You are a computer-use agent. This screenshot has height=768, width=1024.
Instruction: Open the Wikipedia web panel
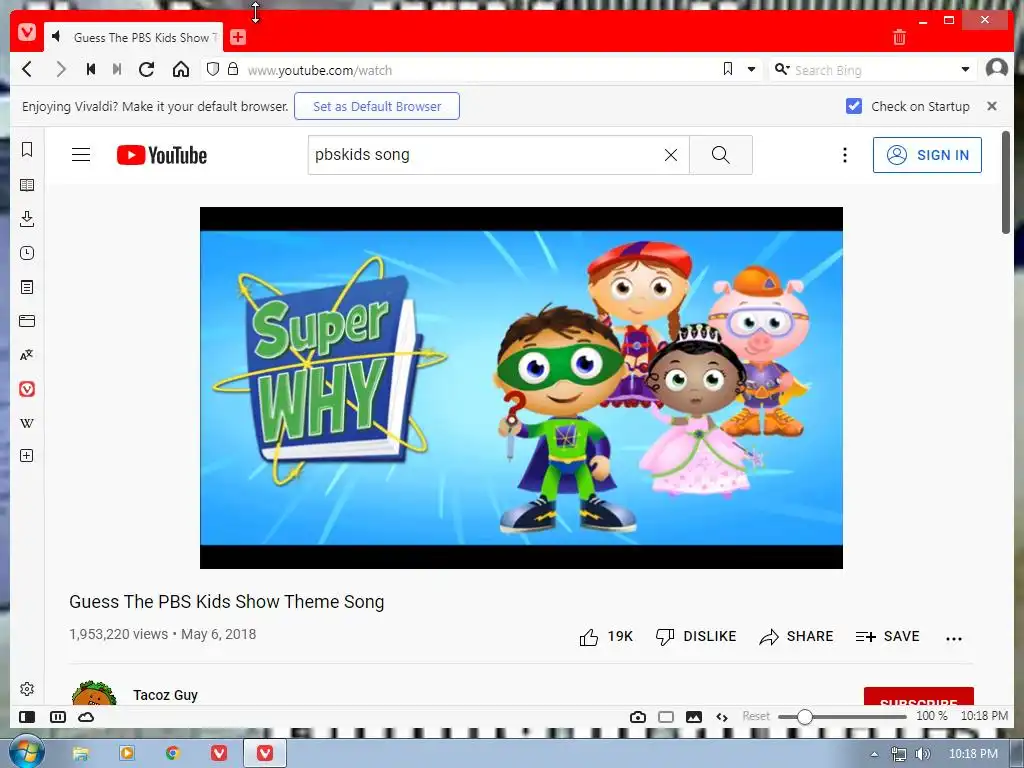[x=27, y=423]
